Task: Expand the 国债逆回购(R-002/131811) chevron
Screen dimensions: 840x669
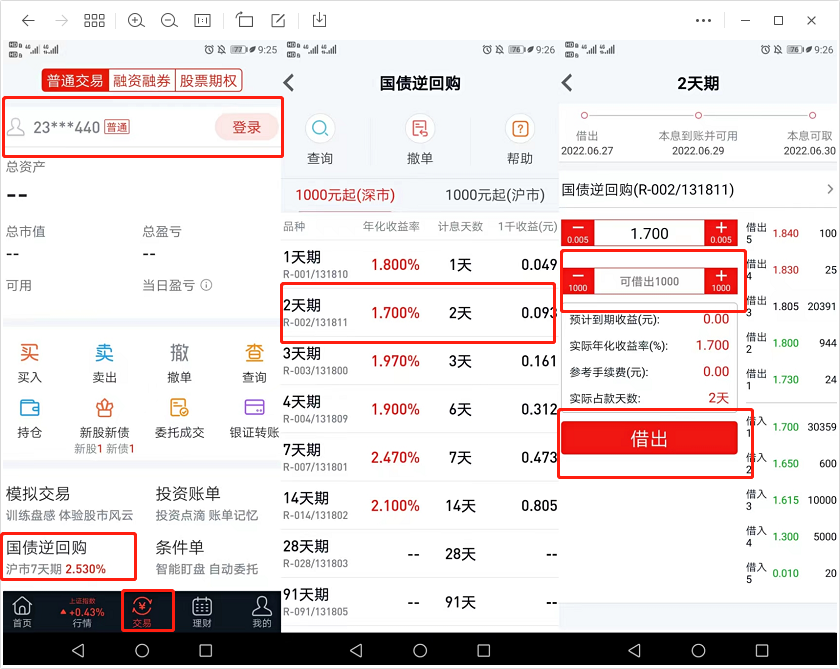Action: tap(829, 189)
